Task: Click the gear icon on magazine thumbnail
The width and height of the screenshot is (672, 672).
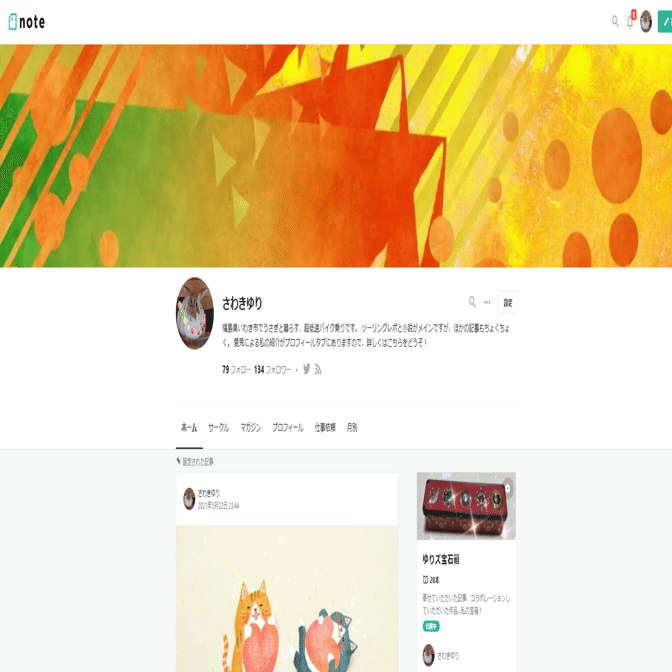Action: [x=507, y=488]
